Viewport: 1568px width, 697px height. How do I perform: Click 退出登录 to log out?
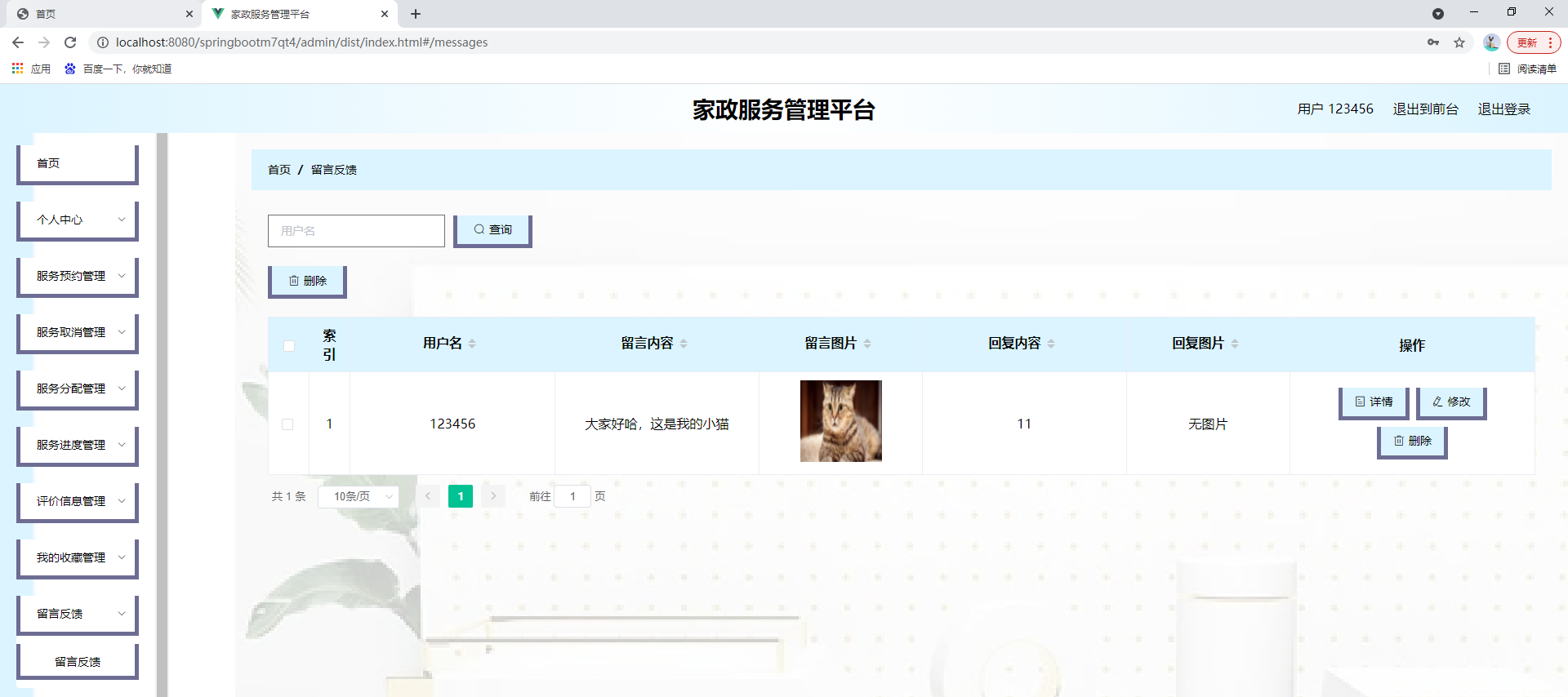(x=1503, y=109)
